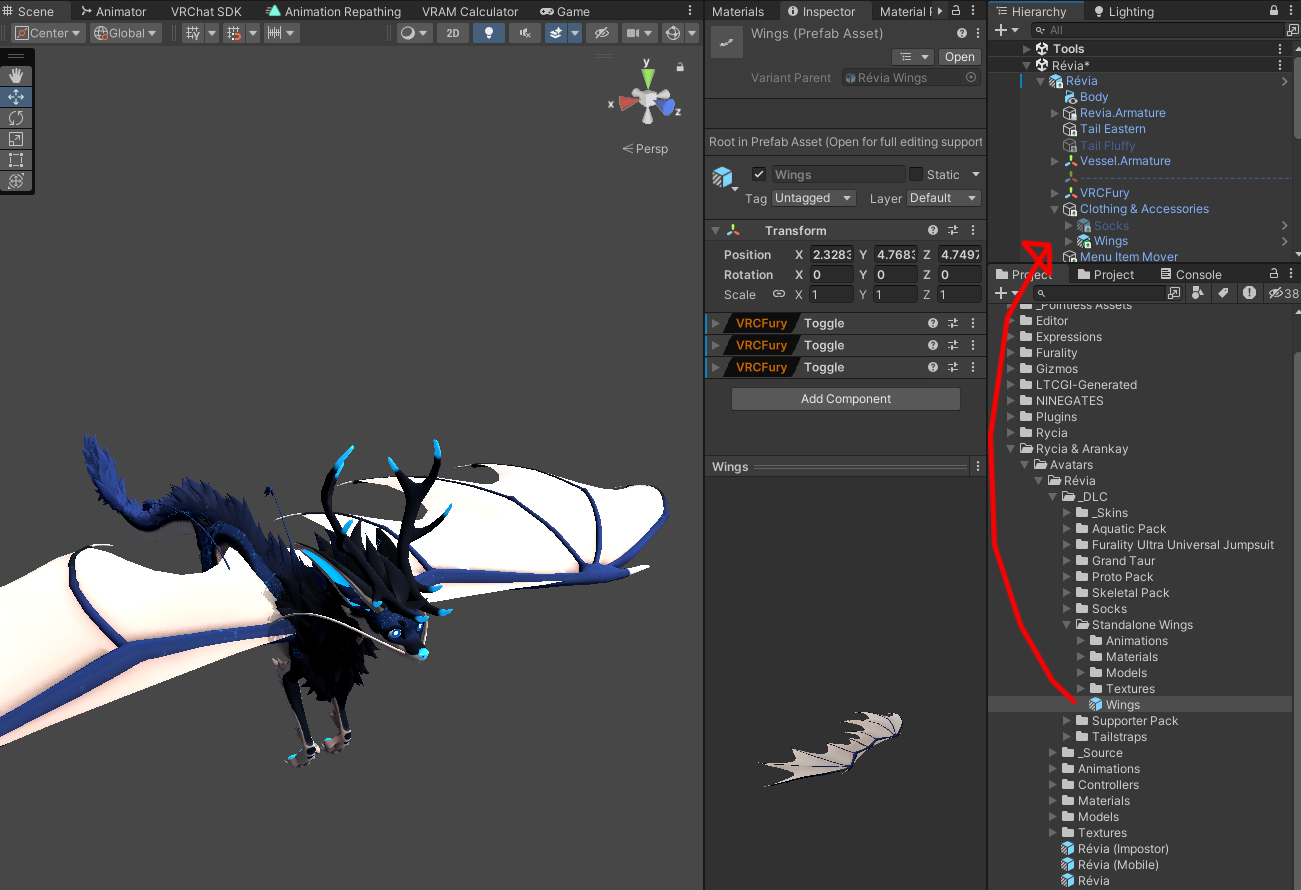Expand the first VRCFury Toggle component
1301x890 pixels.
(x=715, y=323)
